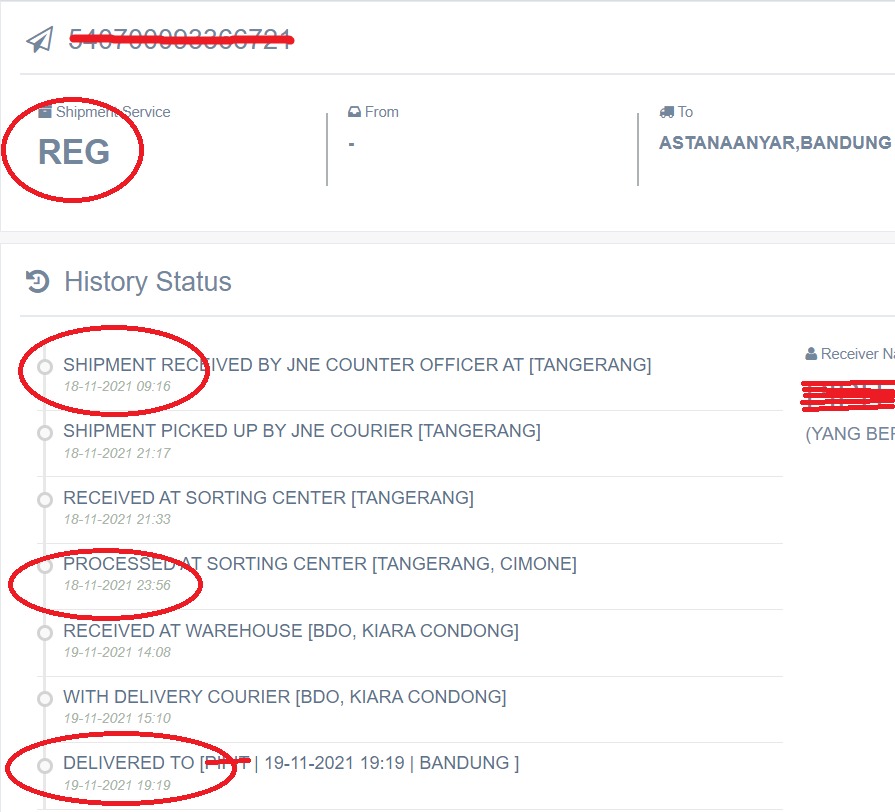This screenshot has width=895, height=812.
Task: Click the Shipment Service box icon
Action: 45,112
